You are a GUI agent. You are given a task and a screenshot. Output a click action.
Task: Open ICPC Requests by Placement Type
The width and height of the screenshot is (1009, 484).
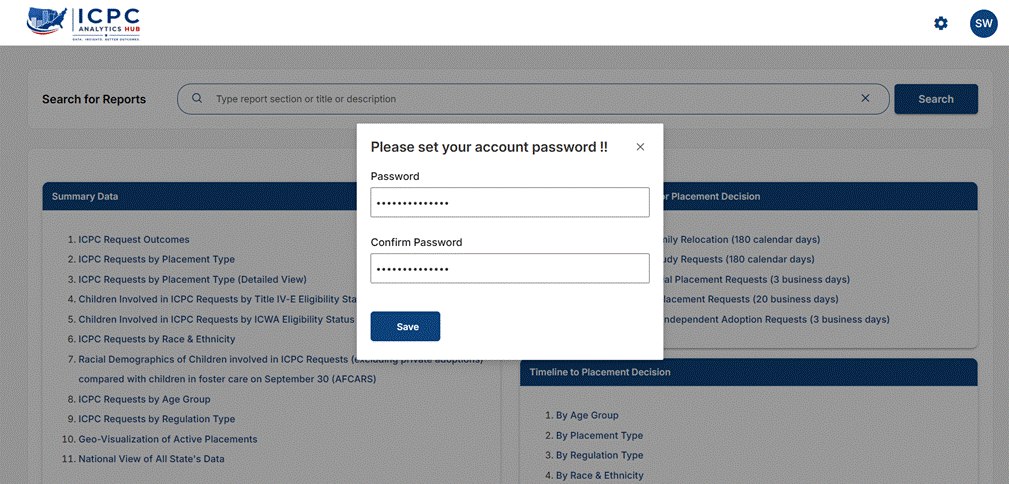pyautogui.click(x=156, y=259)
